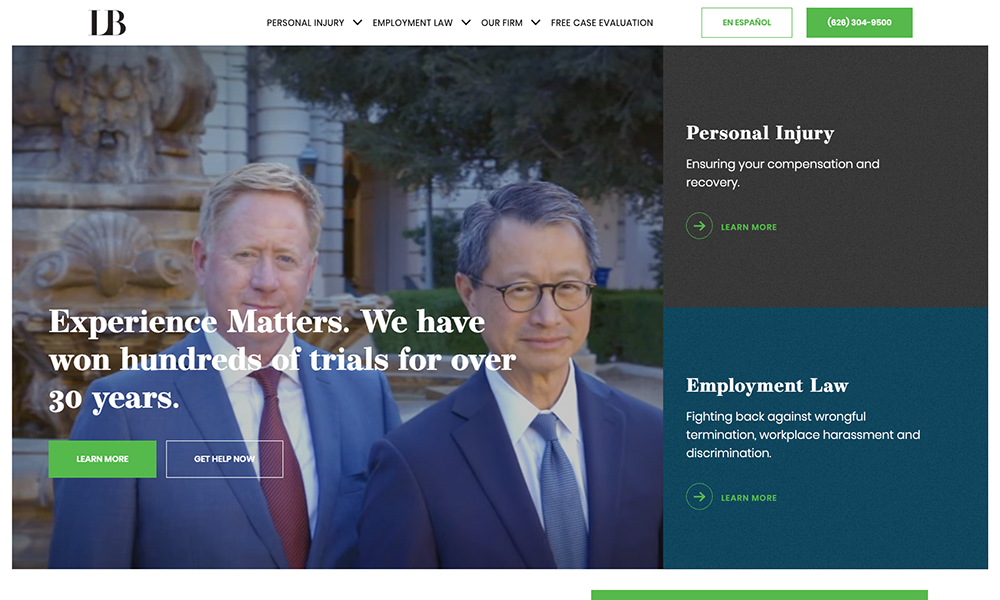
Task: Select the Personal Injury card heading
Action: pyautogui.click(x=760, y=133)
